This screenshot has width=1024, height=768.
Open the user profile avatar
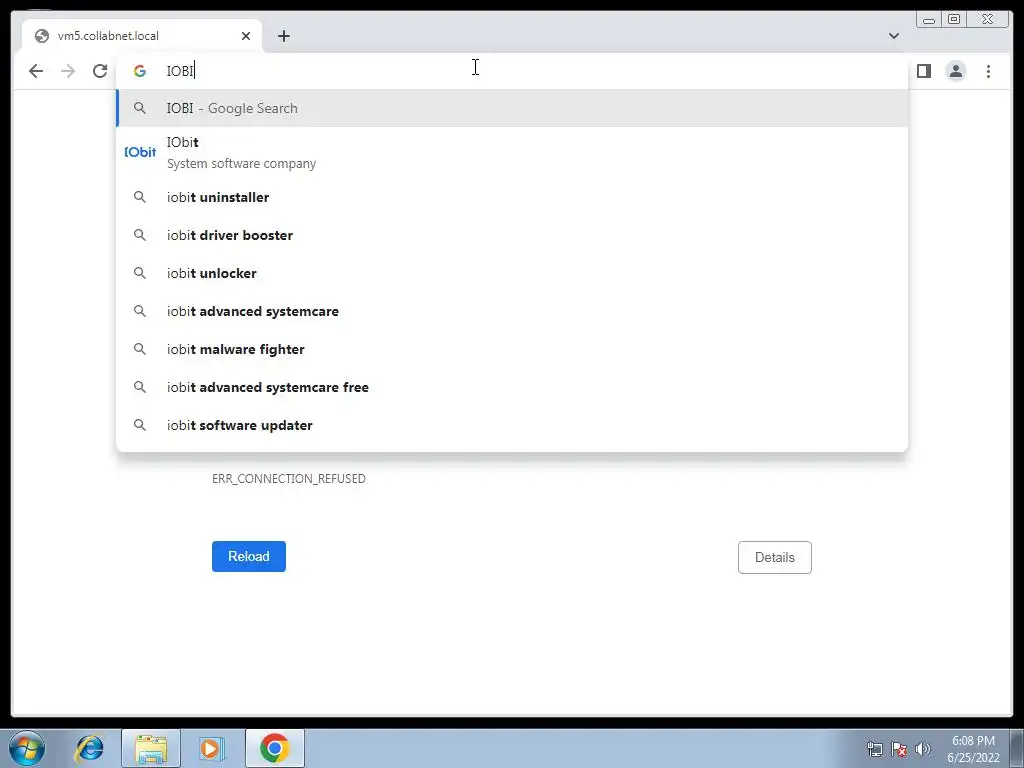click(955, 71)
